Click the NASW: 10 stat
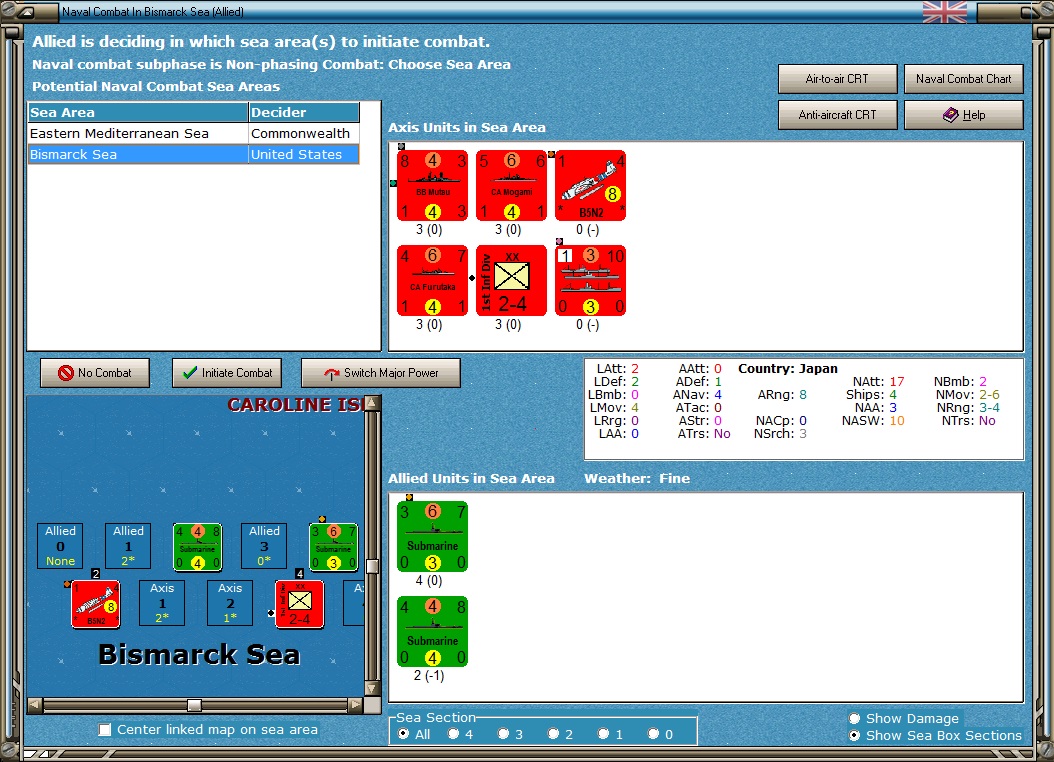Screen dimensions: 1054x762 point(873,421)
